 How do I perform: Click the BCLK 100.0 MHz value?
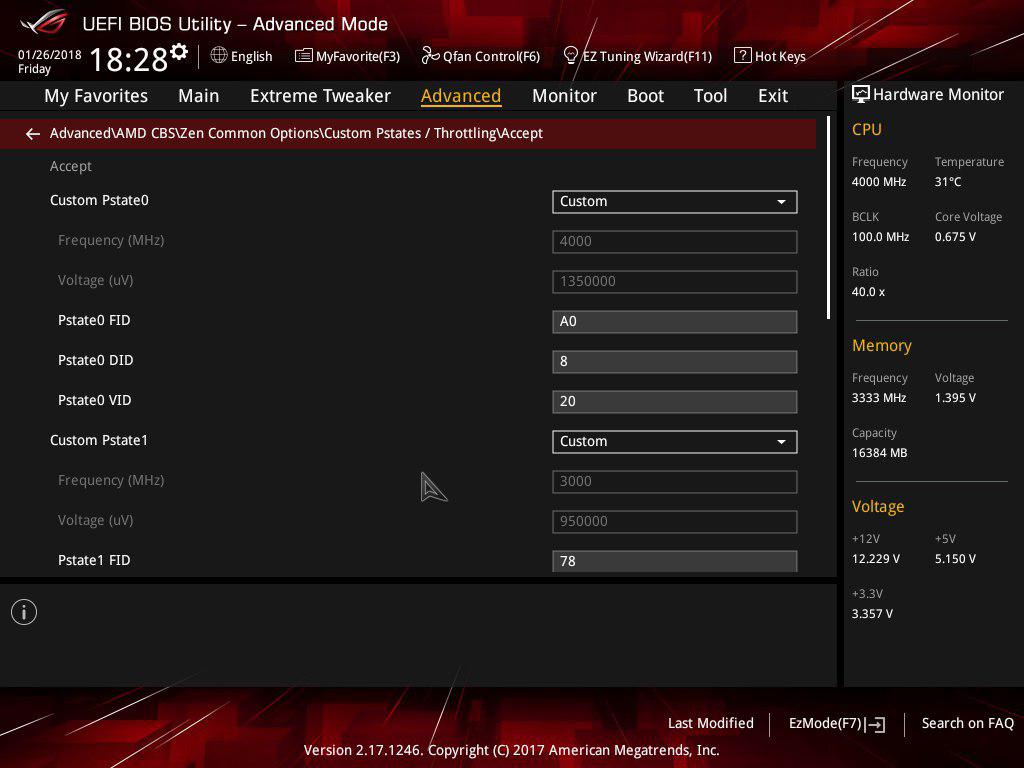(880, 237)
